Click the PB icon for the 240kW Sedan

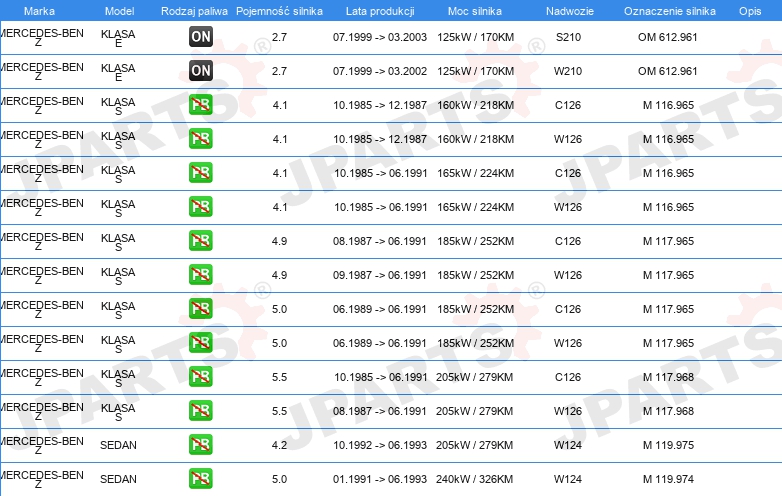click(200, 479)
